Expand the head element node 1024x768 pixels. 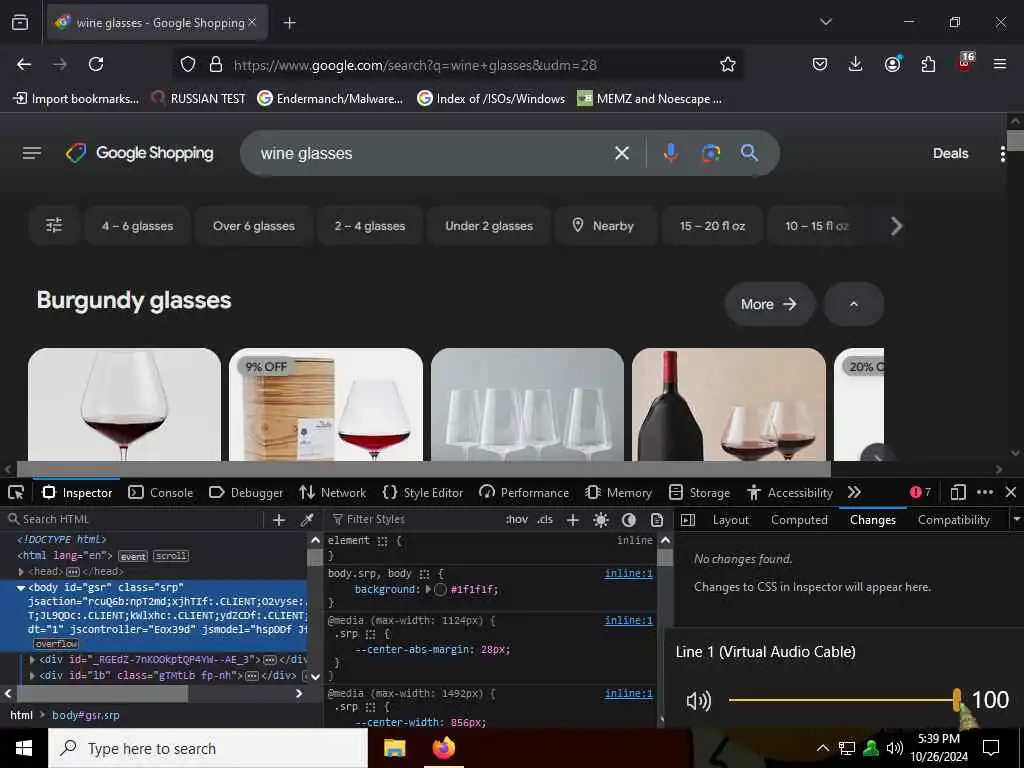21,571
